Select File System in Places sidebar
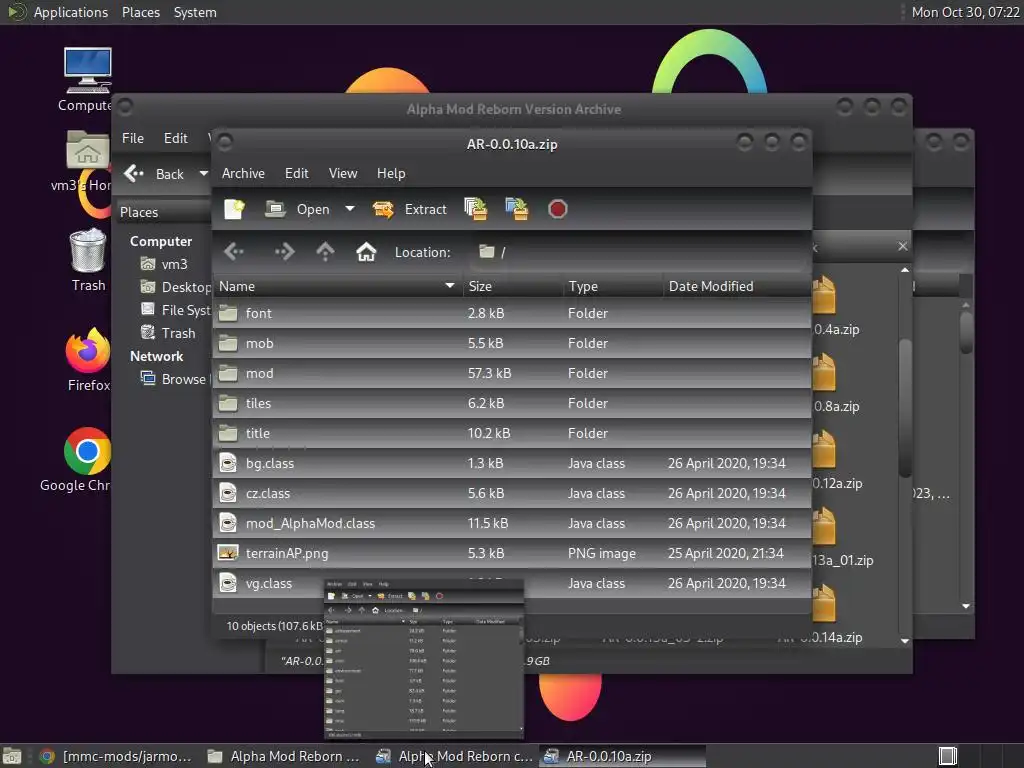The width and height of the screenshot is (1024, 768). (176, 310)
